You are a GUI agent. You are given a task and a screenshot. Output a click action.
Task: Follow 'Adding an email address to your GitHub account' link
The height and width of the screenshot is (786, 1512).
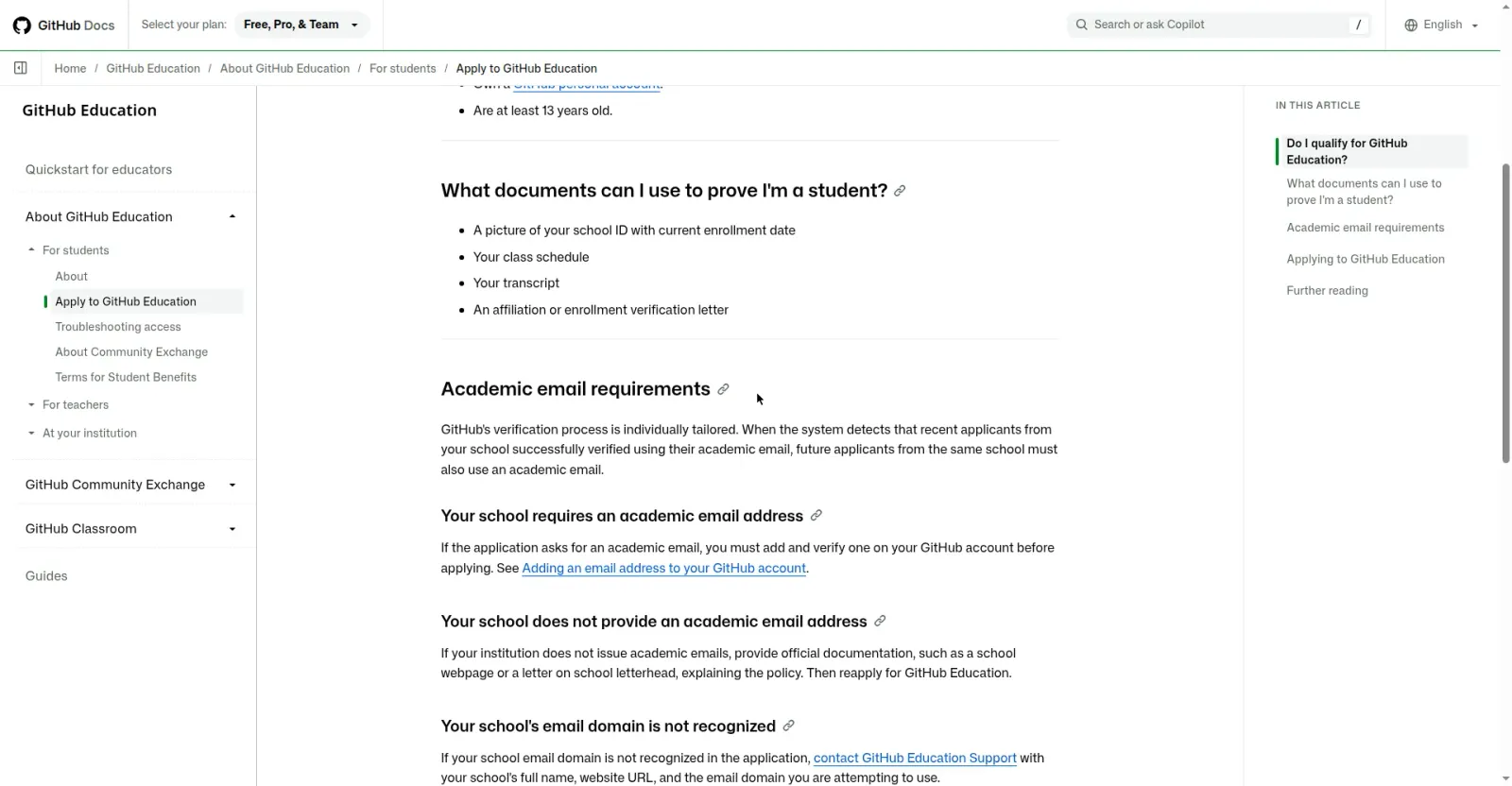click(664, 569)
